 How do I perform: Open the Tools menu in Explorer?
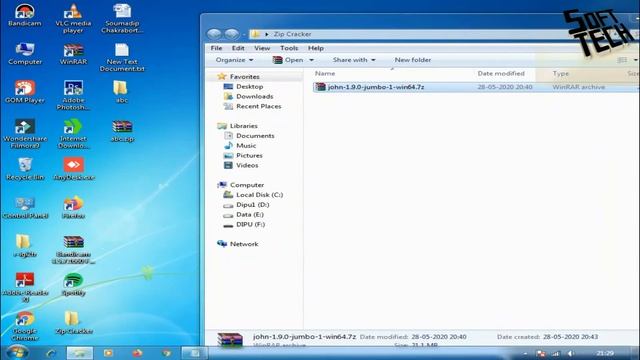(x=289, y=48)
